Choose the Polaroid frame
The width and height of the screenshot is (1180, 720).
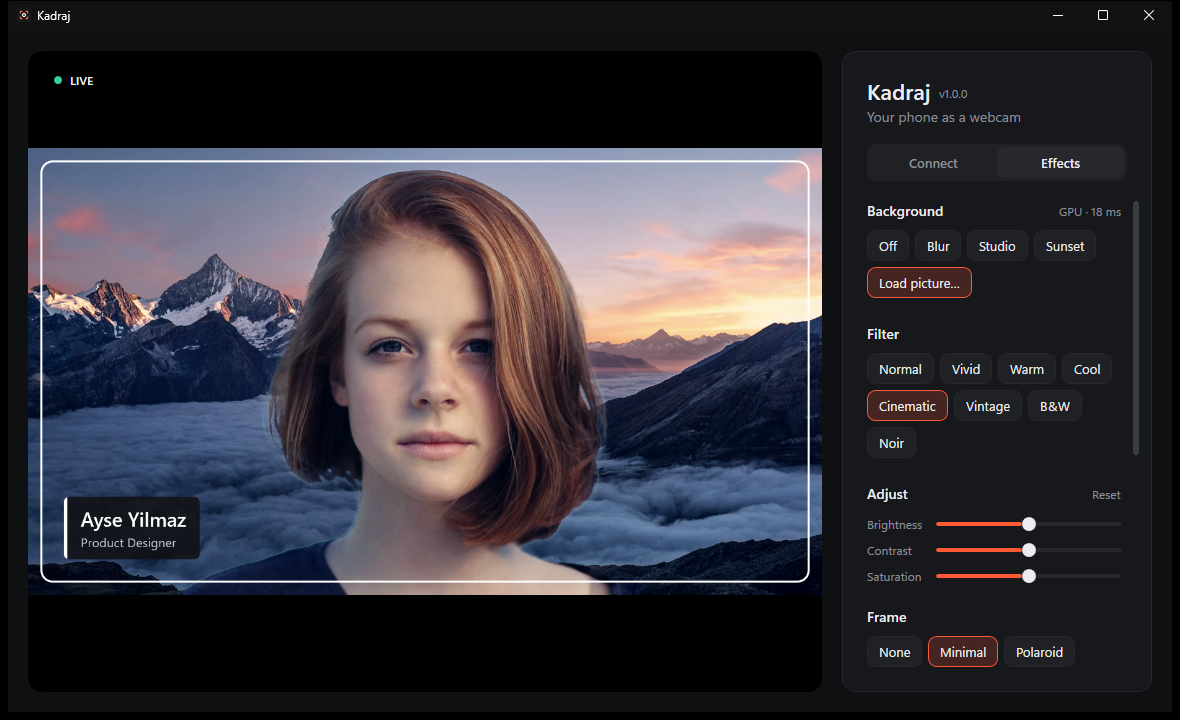point(1039,652)
